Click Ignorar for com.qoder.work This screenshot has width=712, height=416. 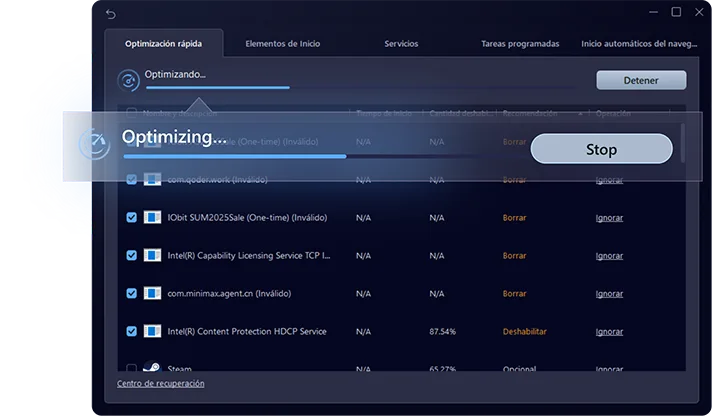609,180
